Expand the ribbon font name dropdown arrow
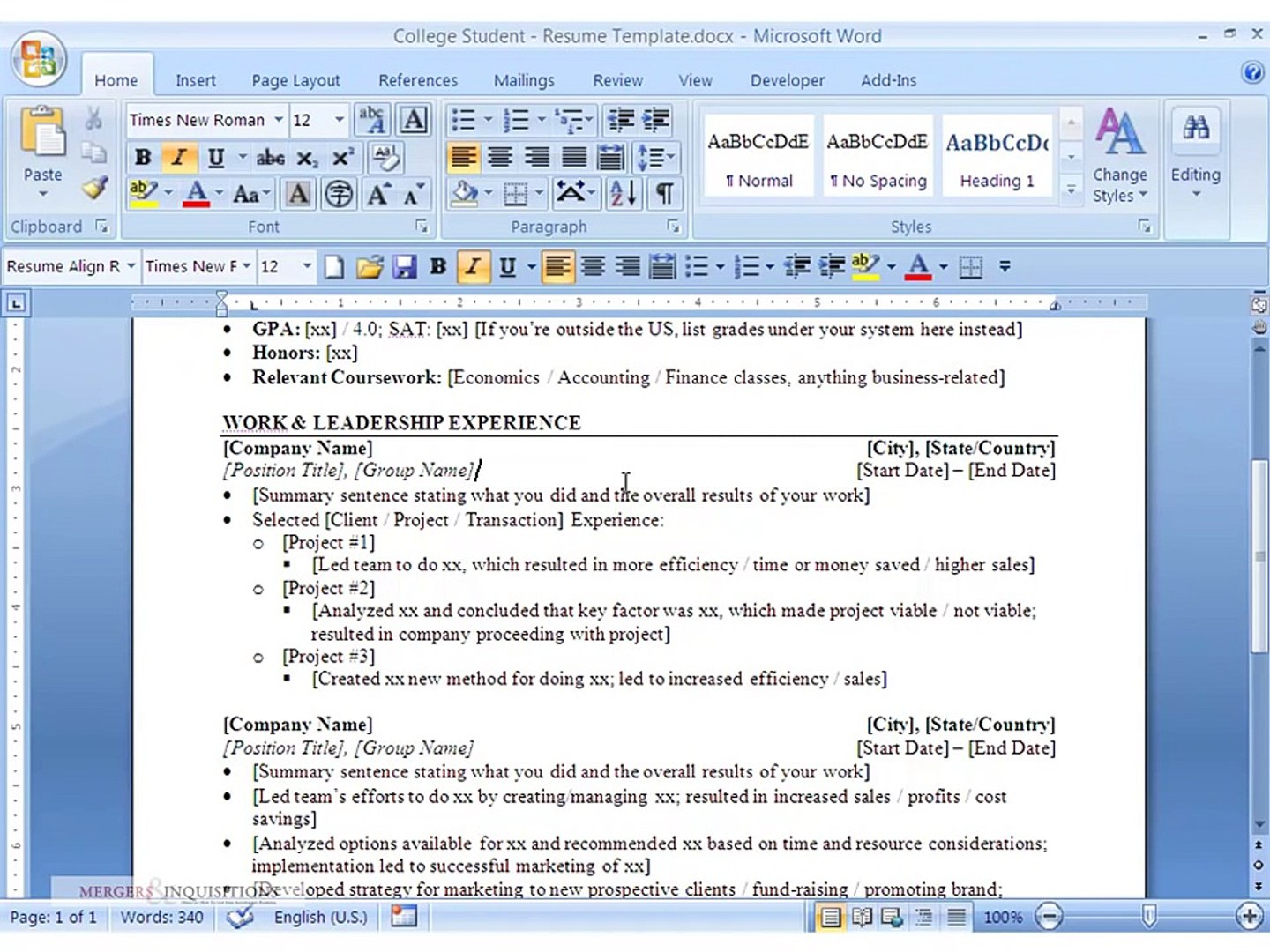 (x=279, y=119)
